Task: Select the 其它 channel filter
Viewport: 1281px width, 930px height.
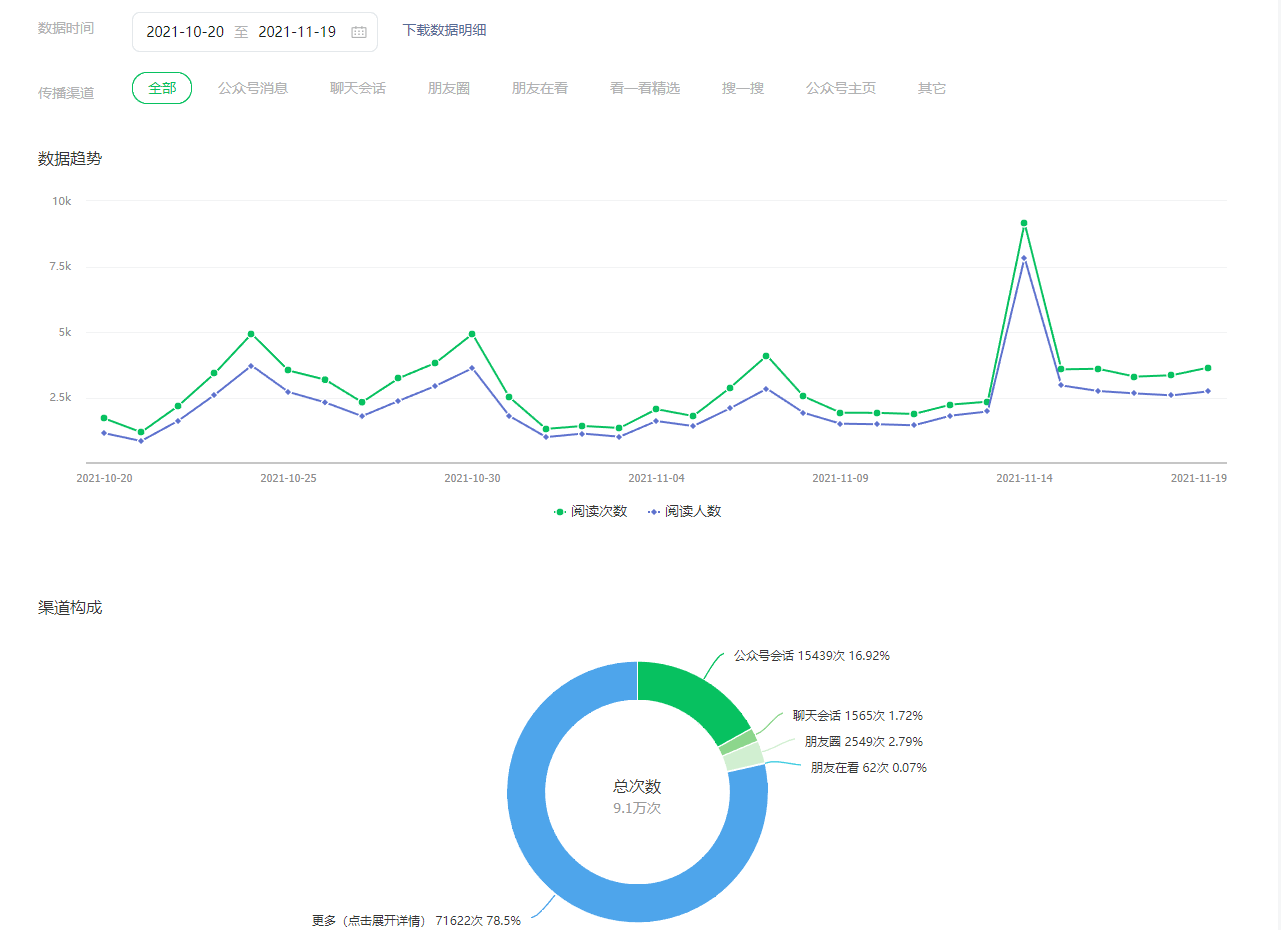Action: click(x=932, y=88)
